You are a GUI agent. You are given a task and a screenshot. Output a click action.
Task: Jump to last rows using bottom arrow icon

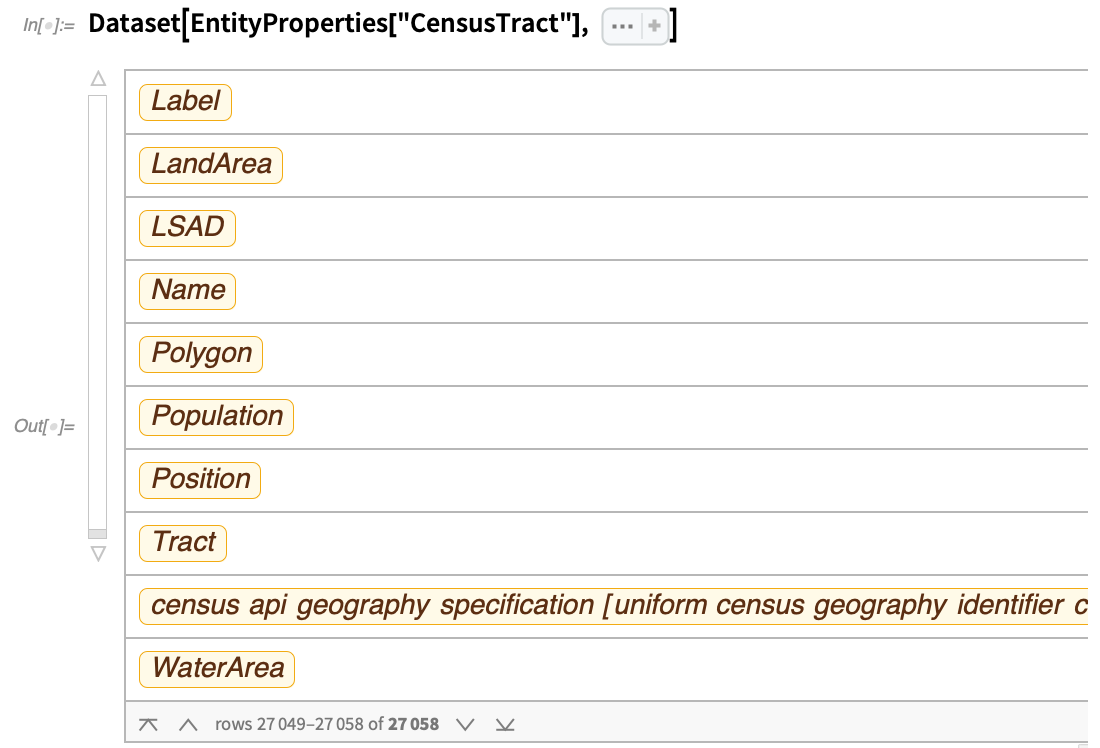(x=505, y=724)
